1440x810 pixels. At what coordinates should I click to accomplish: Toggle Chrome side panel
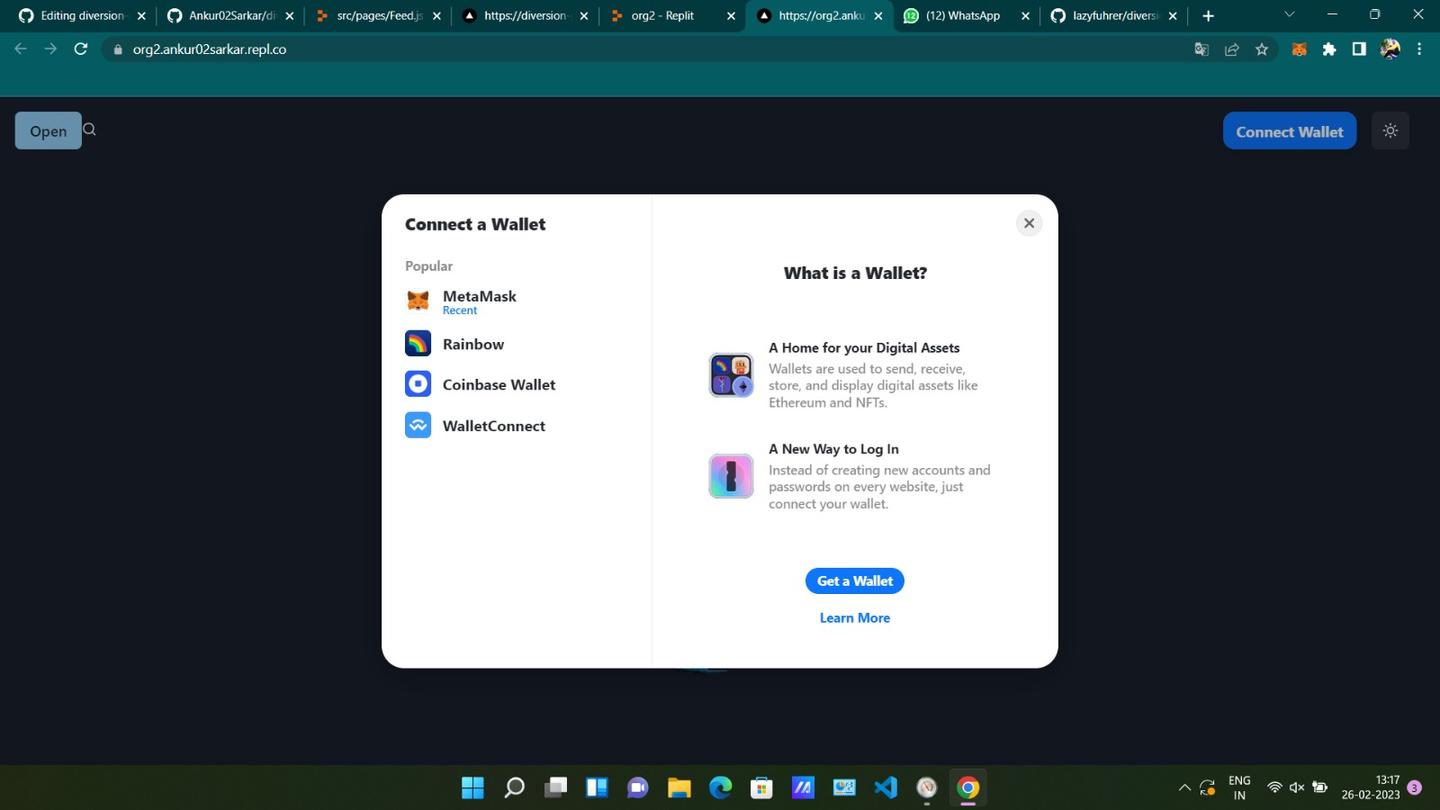pos(1359,49)
